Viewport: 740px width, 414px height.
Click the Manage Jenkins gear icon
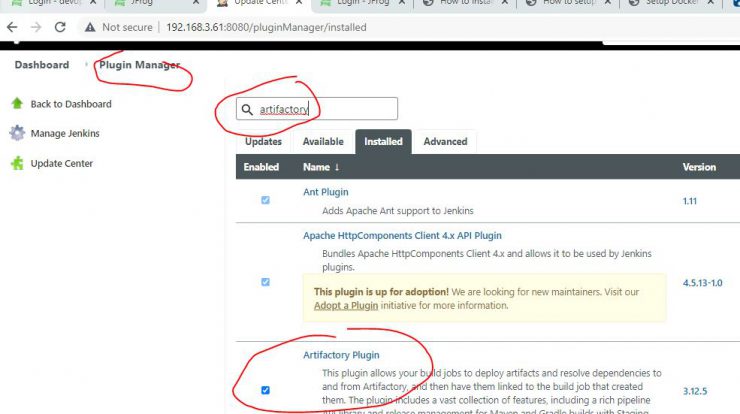(x=17, y=133)
